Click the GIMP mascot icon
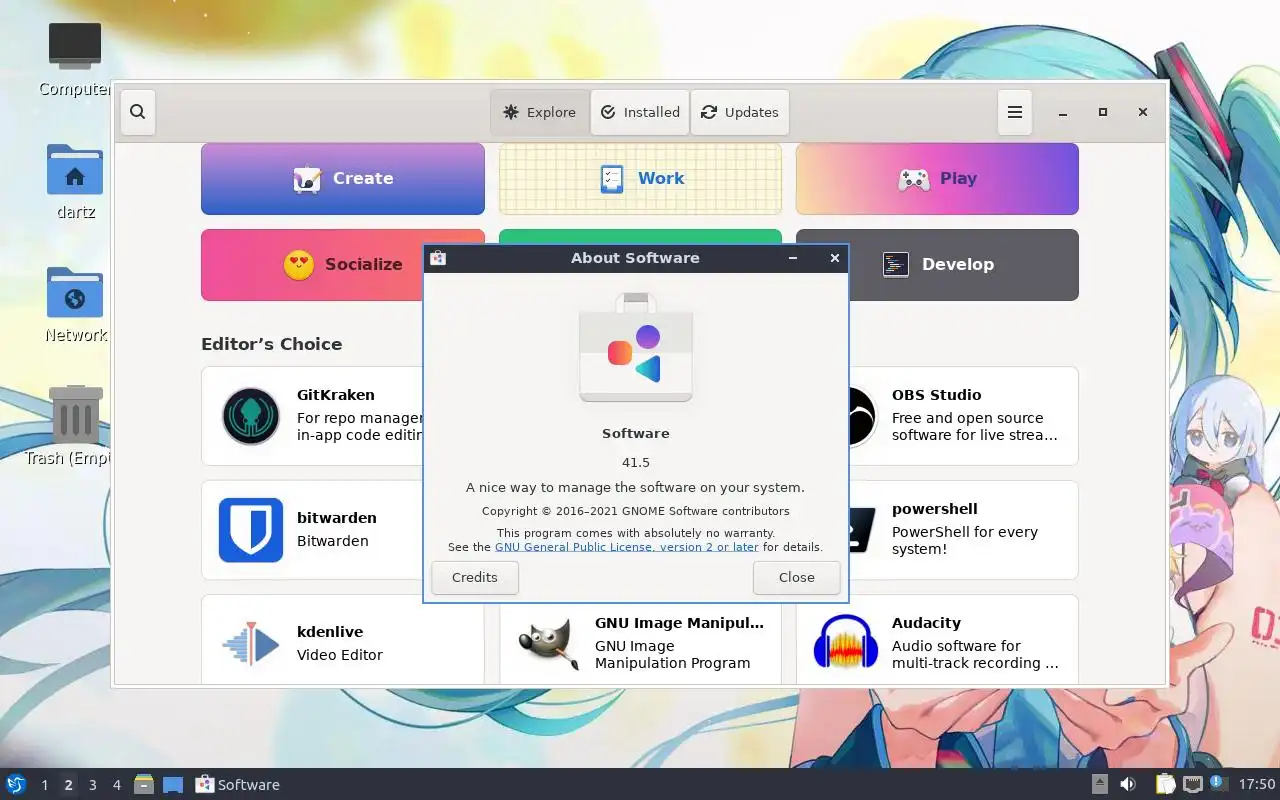This screenshot has width=1280, height=800. (548, 645)
